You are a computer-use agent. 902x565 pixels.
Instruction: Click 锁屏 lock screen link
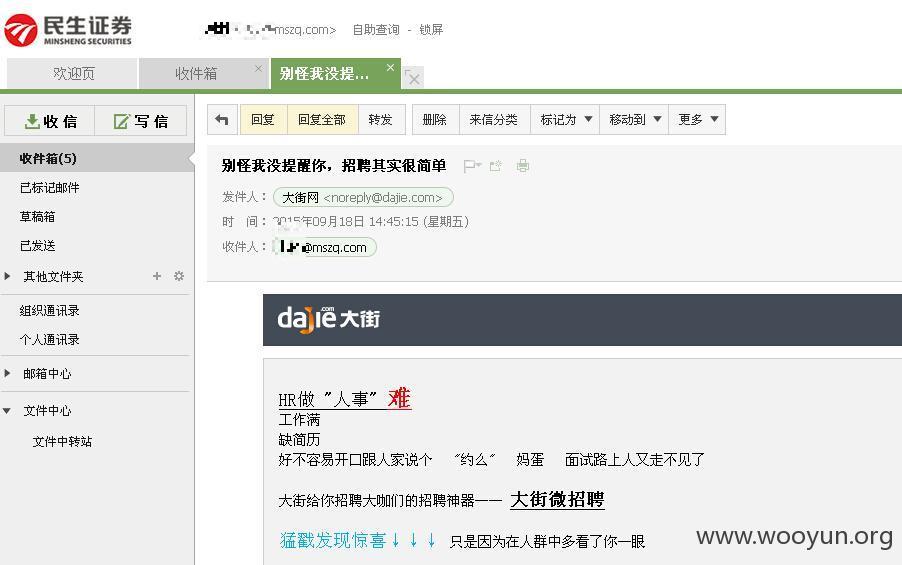point(431,29)
